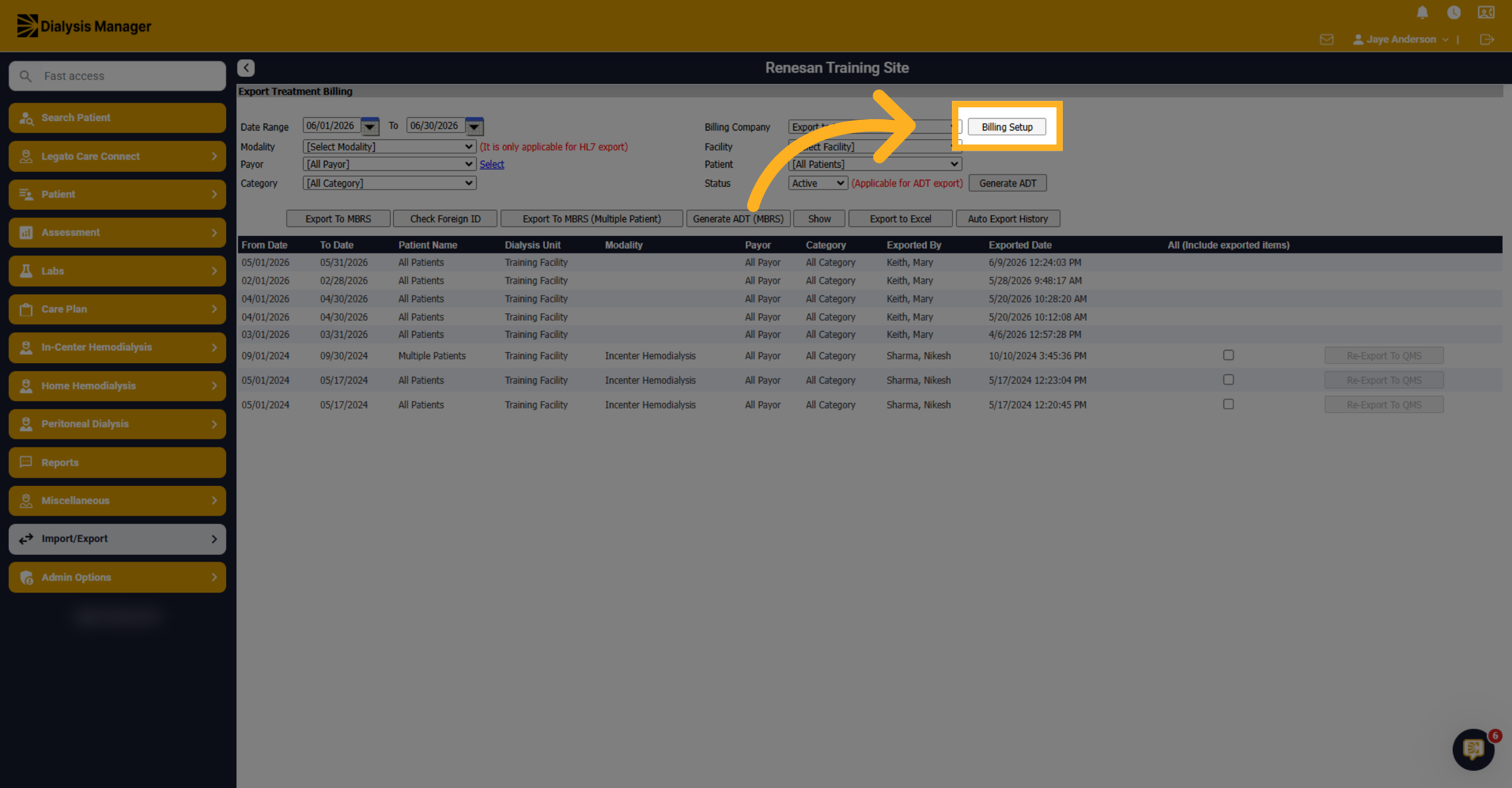1512x788 pixels.
Task: Click the Check Foreign ID button
Action: point(445,219)
